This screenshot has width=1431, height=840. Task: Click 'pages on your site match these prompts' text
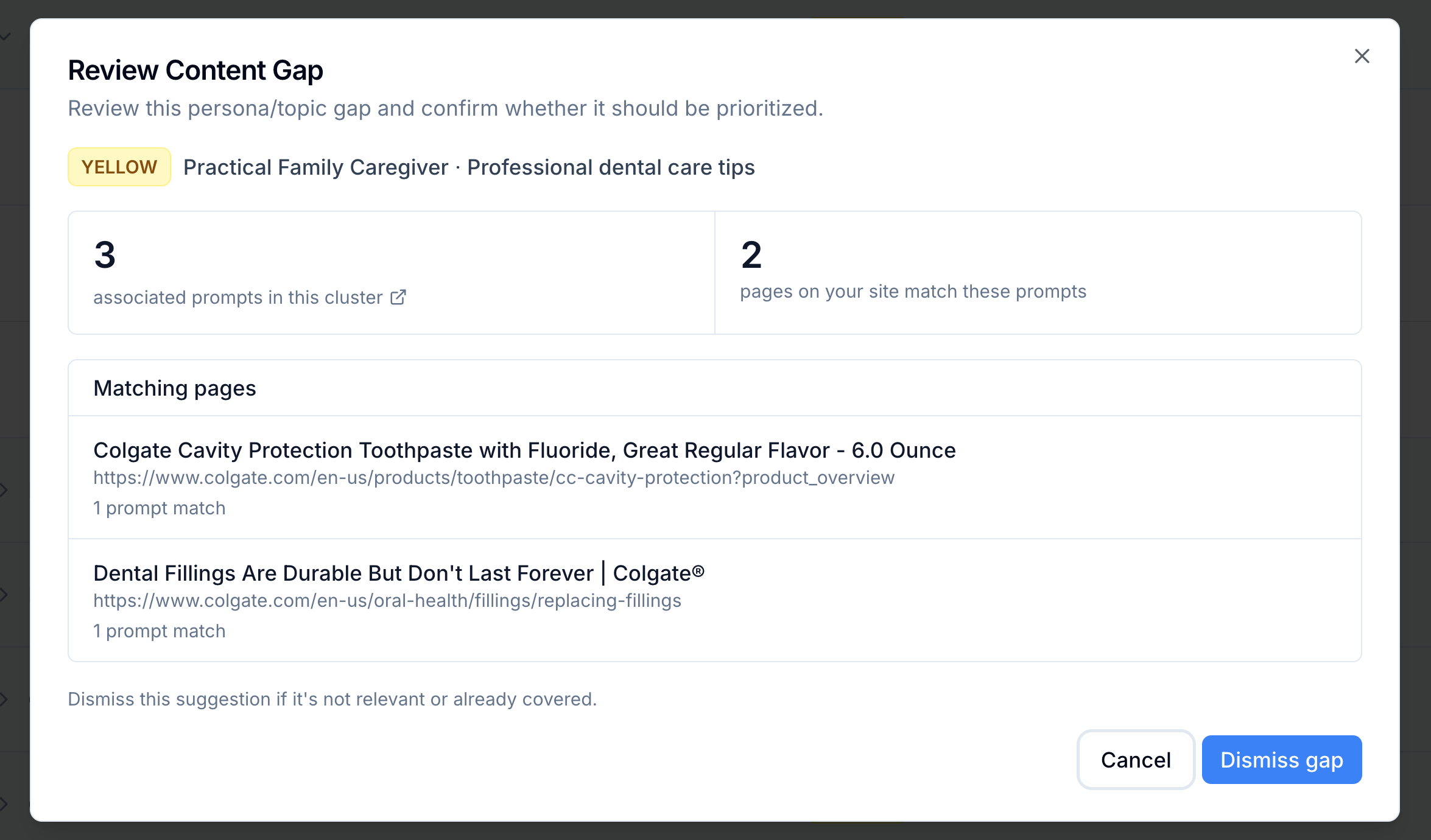click(913, 292)
